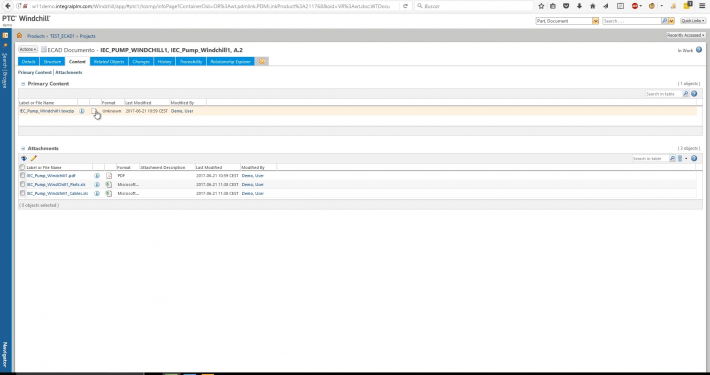Open the Pocket icon in browser toolbar

566,6
